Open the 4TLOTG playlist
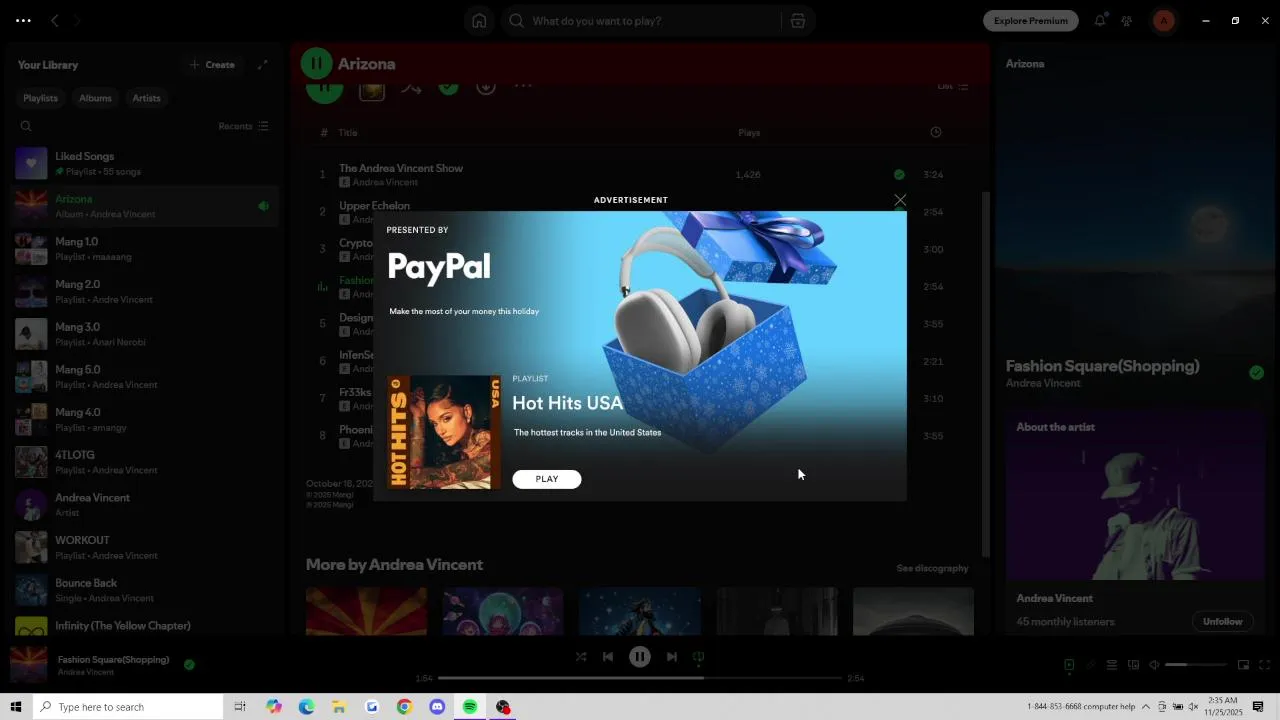The height and width of the screenshot is (720, 1280). pos(143,462)
